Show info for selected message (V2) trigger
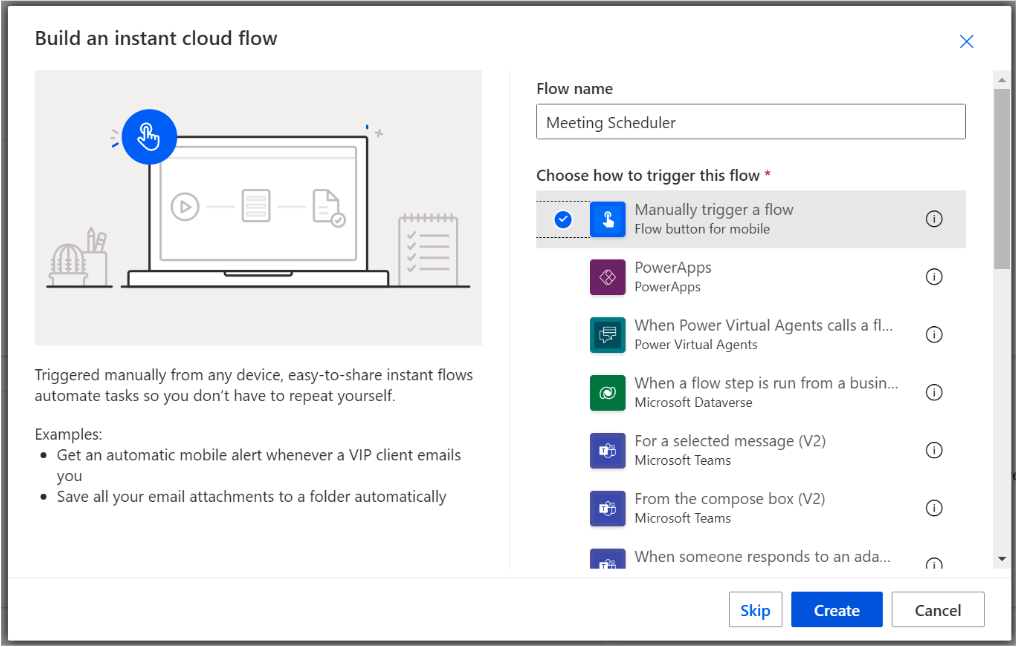 click(x=934, y=450)
